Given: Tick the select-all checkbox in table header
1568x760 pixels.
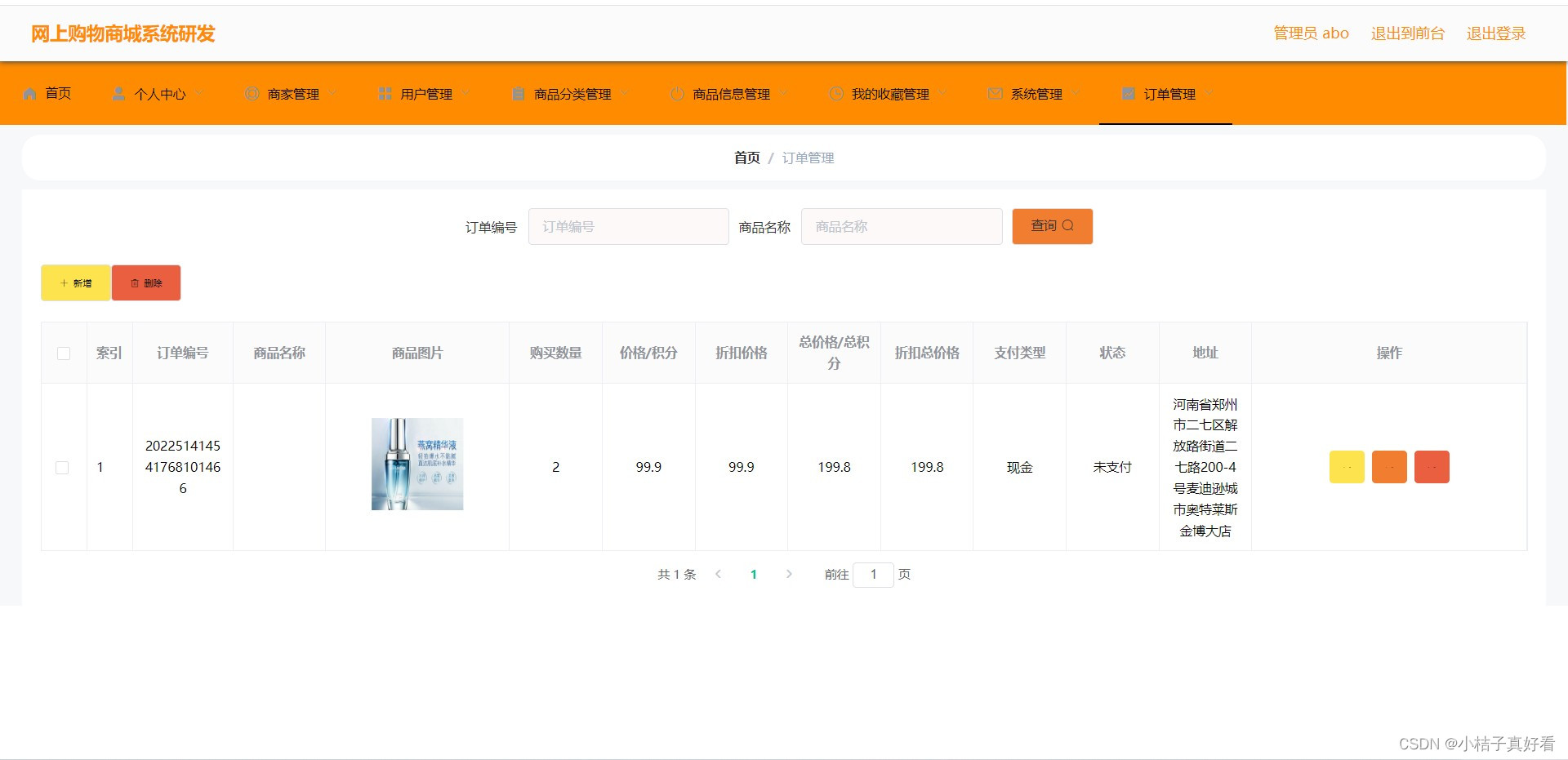Looking at the screenshot, I should click(64, 353).
